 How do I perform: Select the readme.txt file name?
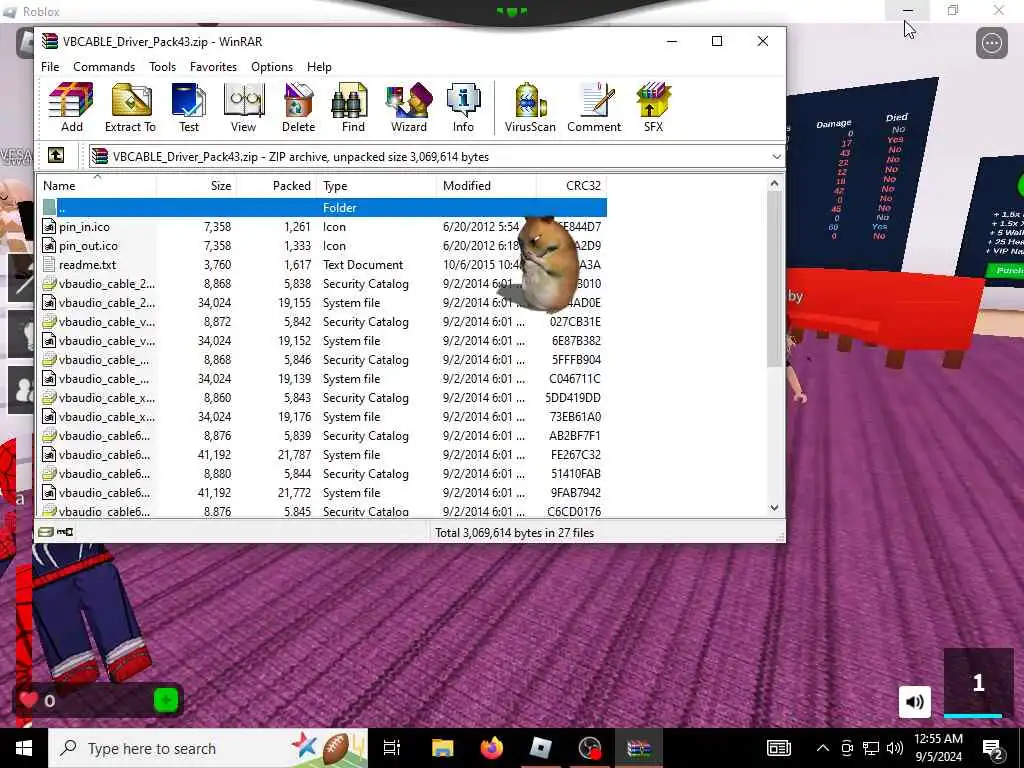pos(88,264)
